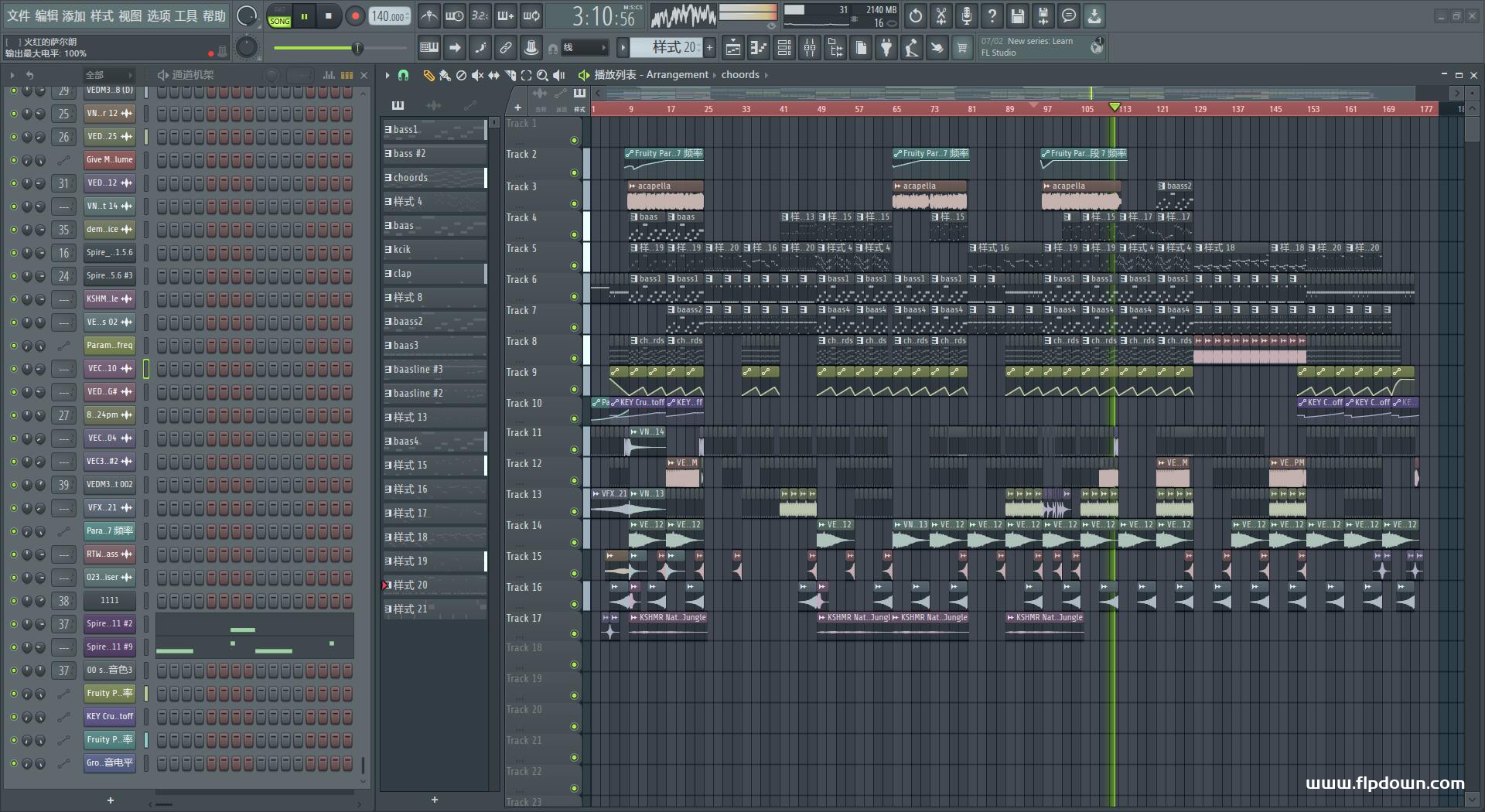Select the playlist mute tool
The width and height of the screenshot is (1485, 812).
coord(477,75)
